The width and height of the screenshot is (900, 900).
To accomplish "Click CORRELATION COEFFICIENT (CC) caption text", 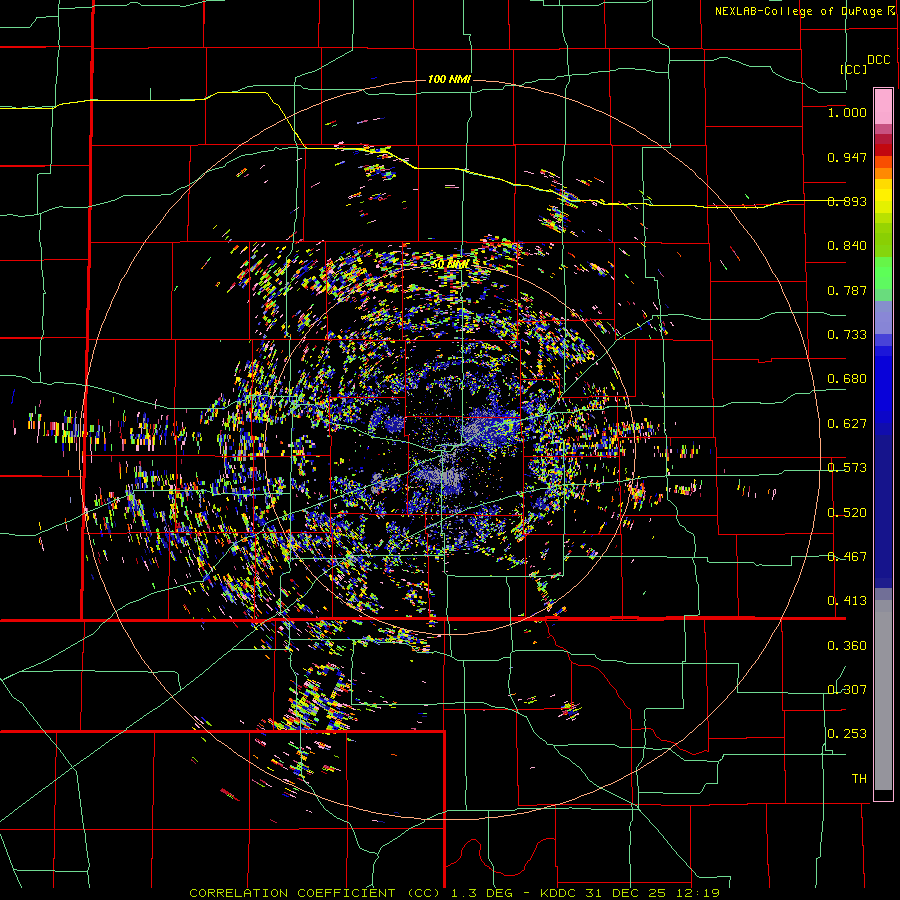I will (315, 893).
